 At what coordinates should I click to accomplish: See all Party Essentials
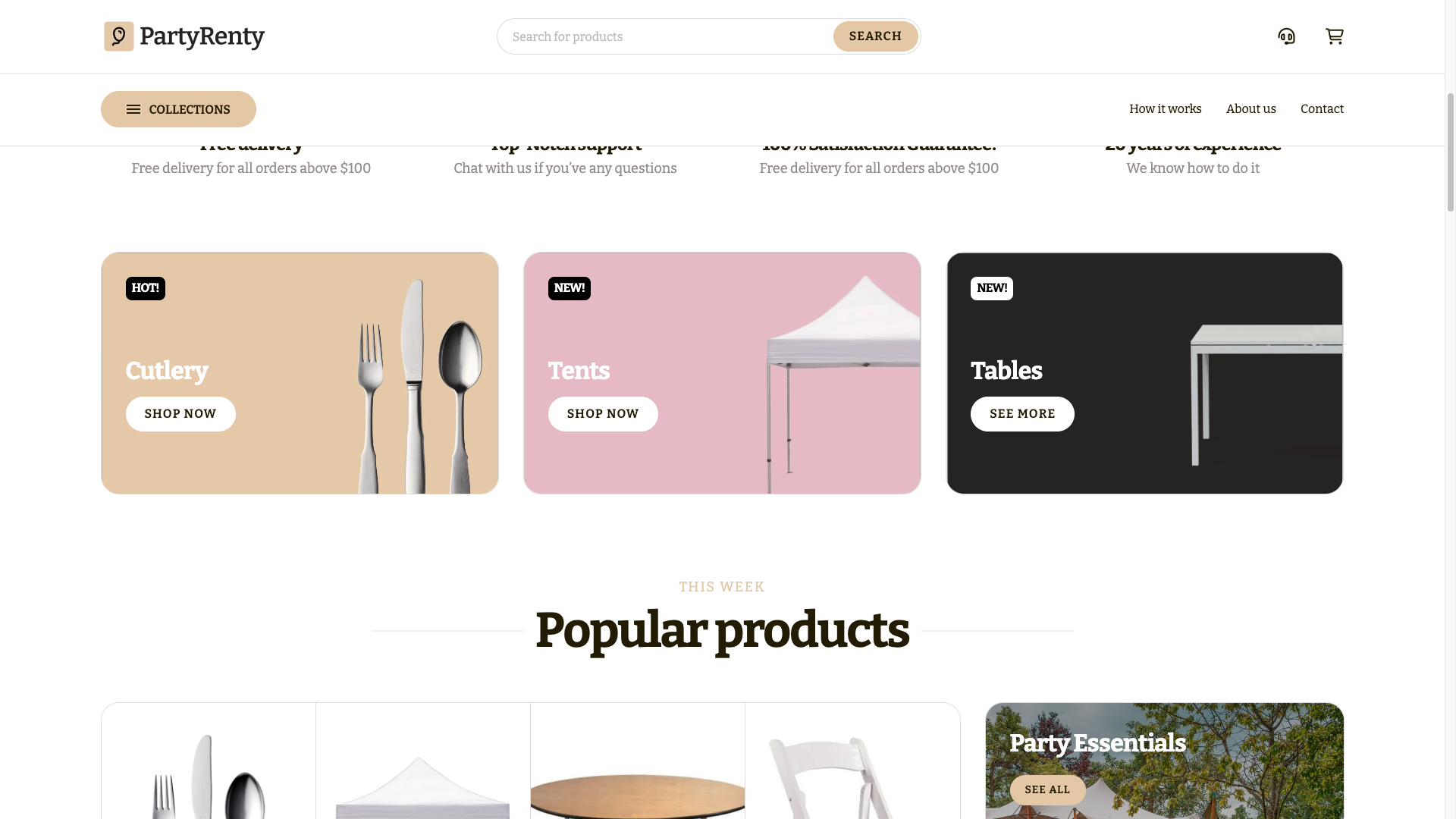coord(1047,790)
